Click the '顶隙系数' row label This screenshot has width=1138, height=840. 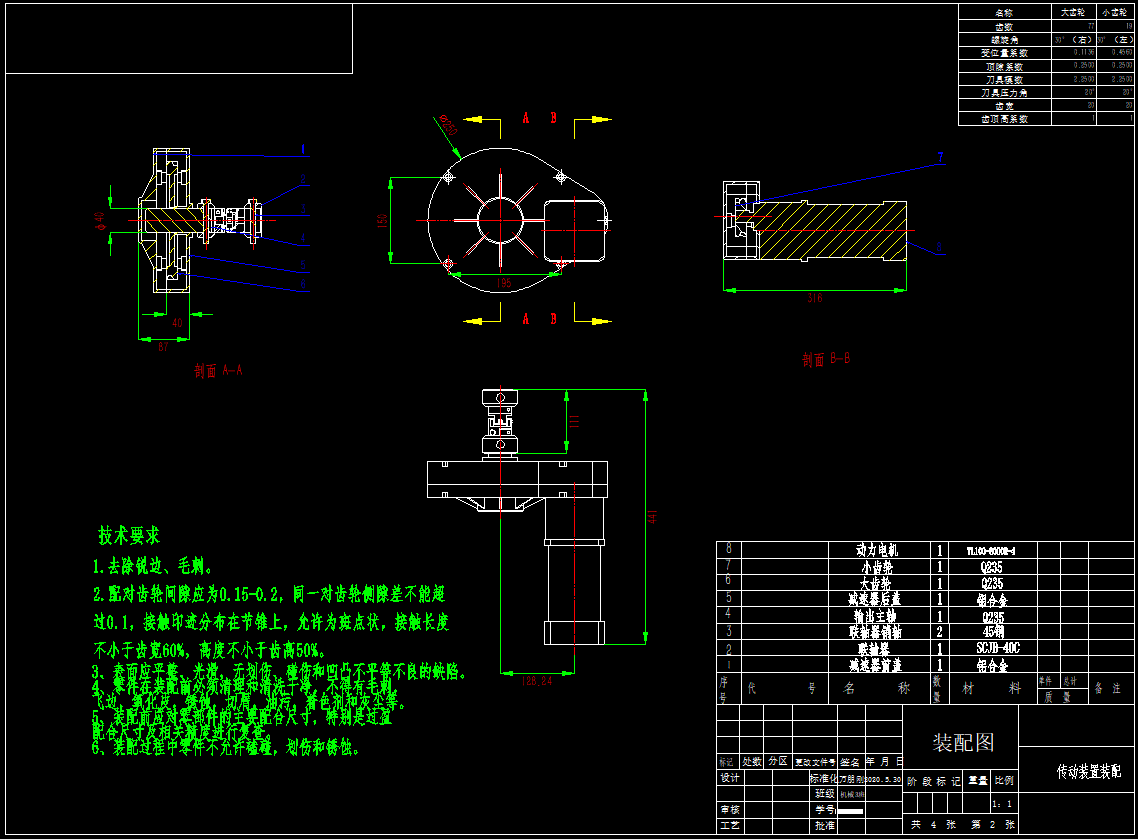(1004, 66)
